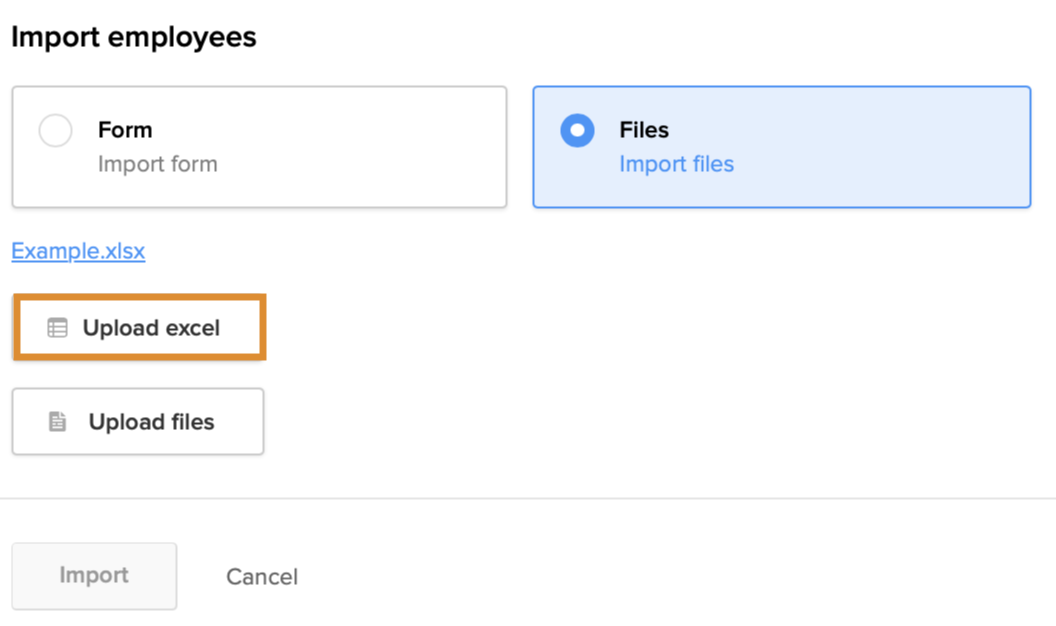This screenshot has height=626, width=1056.
Task: Click the blue 'Import files' subtitle
Action: pos(676,164)
